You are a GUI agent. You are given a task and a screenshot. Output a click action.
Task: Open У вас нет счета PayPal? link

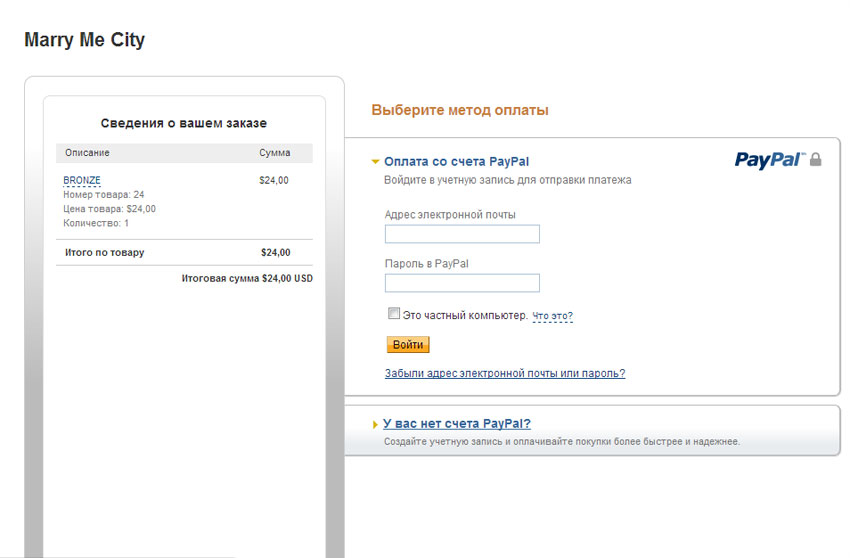(x=457, y=424)
